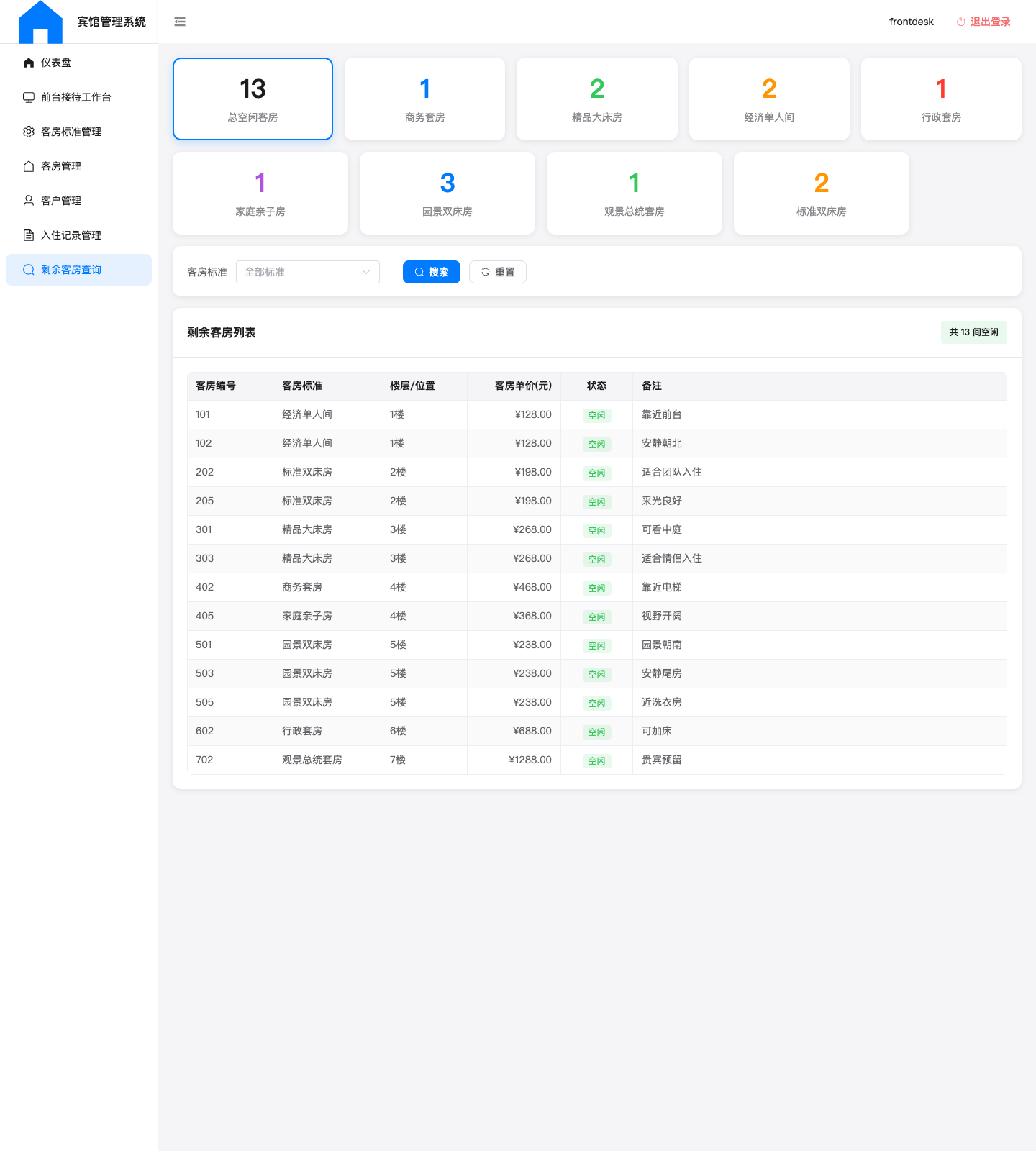Click the document icon for 入住记录管理
Image resolution: width=1036 pixels, height=1151 pixels.
coord(29,235)
